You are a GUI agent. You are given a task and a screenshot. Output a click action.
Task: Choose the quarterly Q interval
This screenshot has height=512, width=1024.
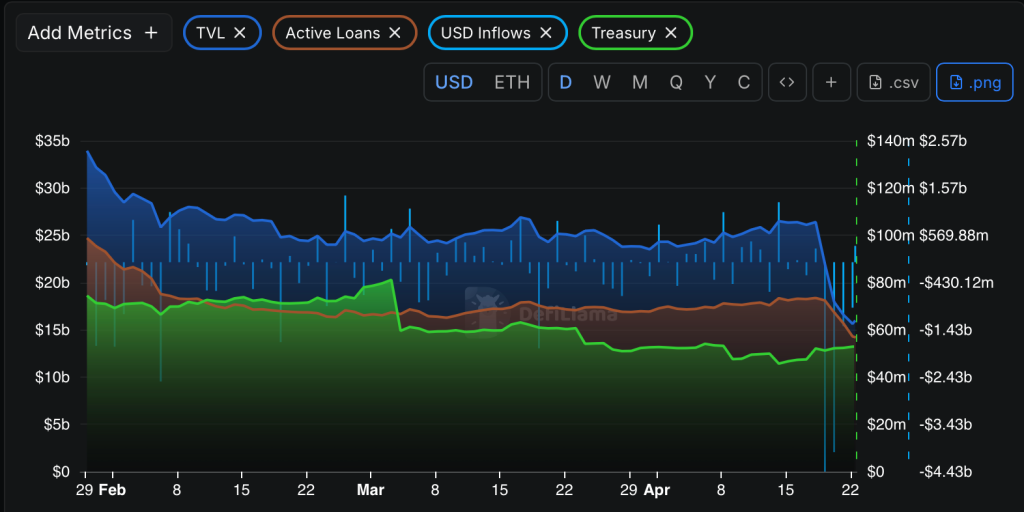click(x=676, y=82)
